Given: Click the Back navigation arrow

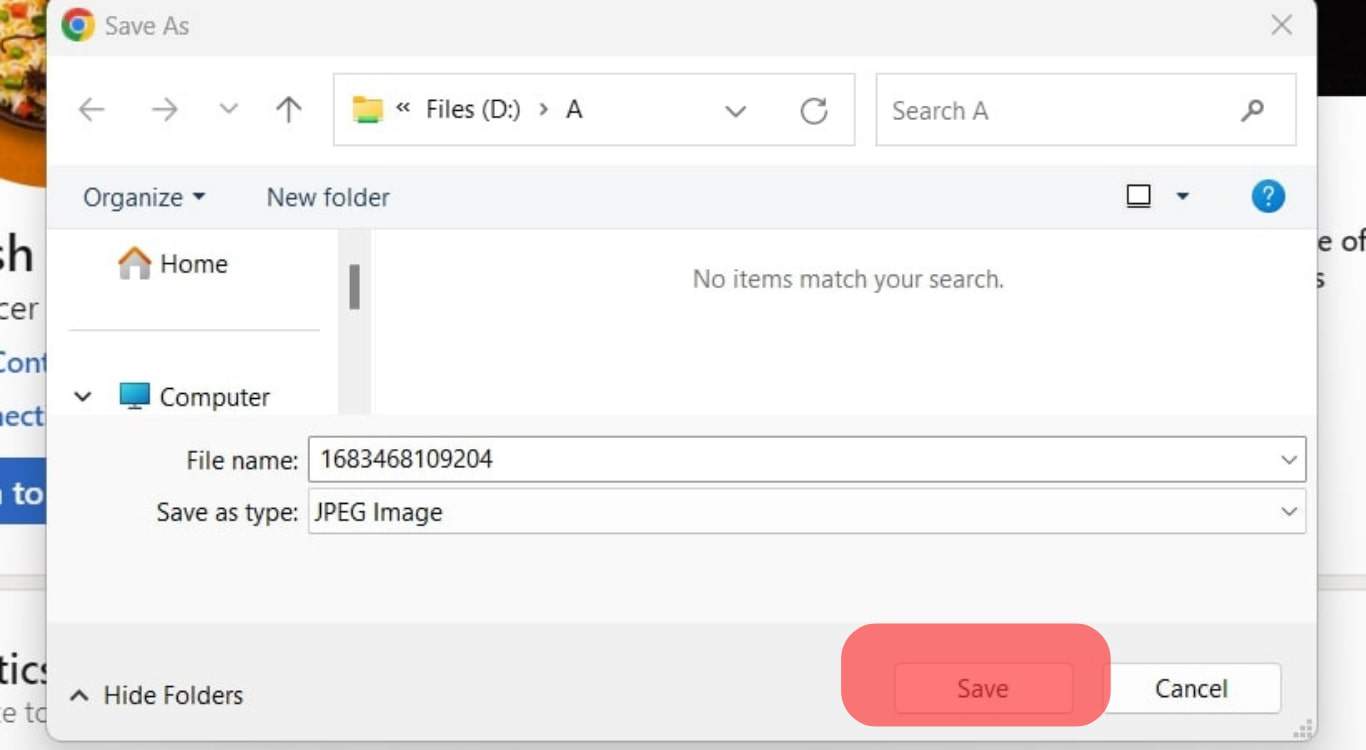Looking at the screenshot, I should 92,110.
